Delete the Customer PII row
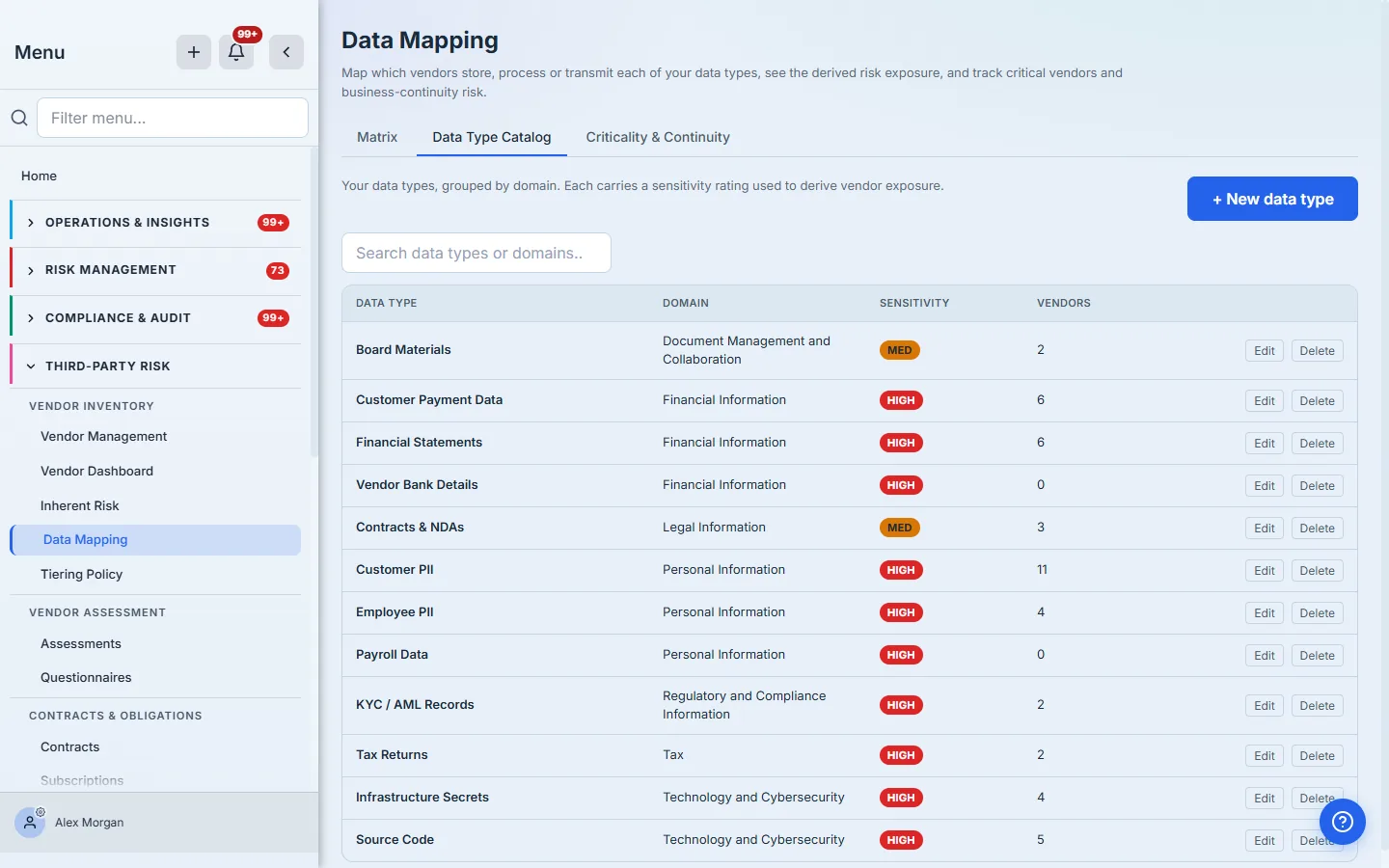 coord(1317,571)
